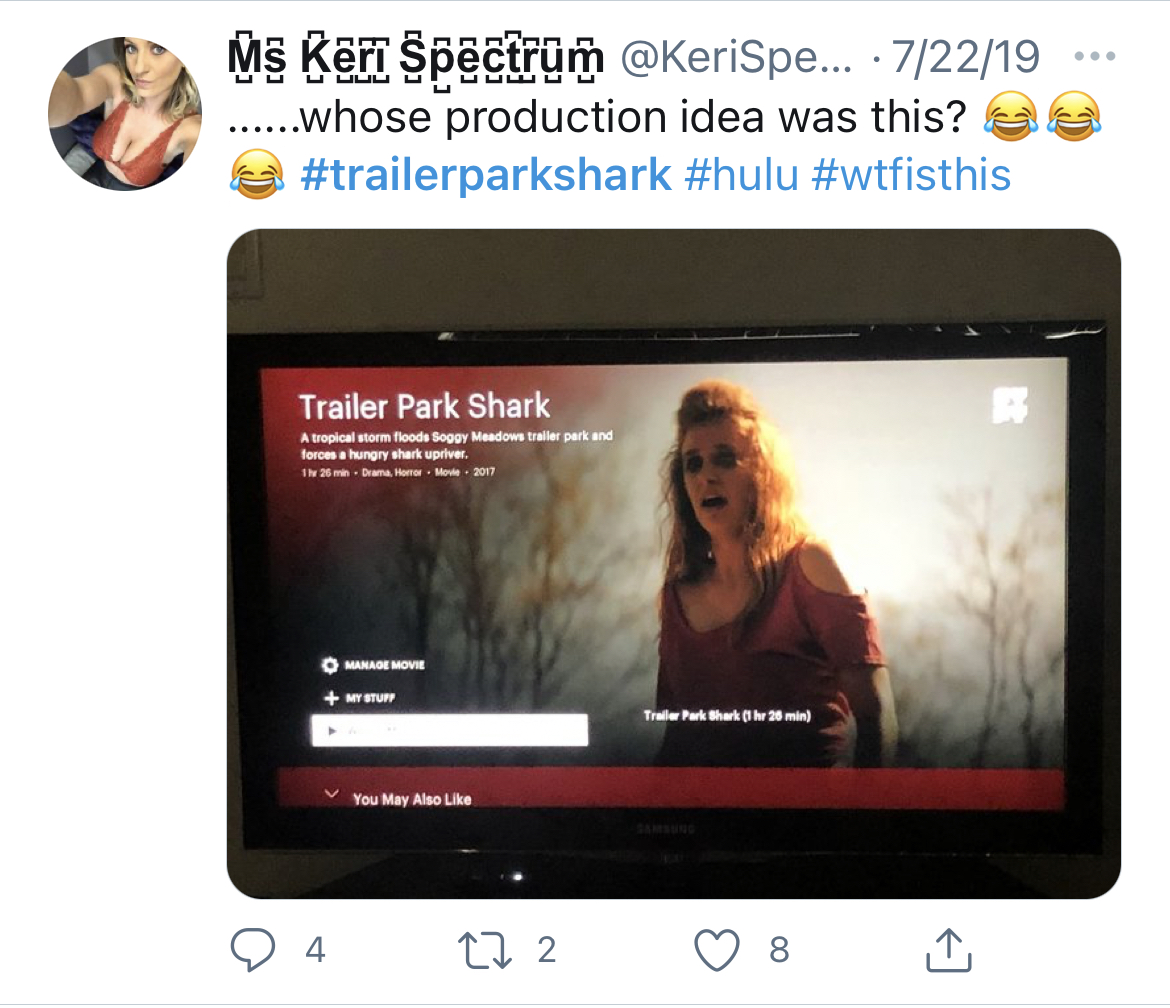Click the Manage Movie gear icon
1170x1008 pixels.
point(329,666)
